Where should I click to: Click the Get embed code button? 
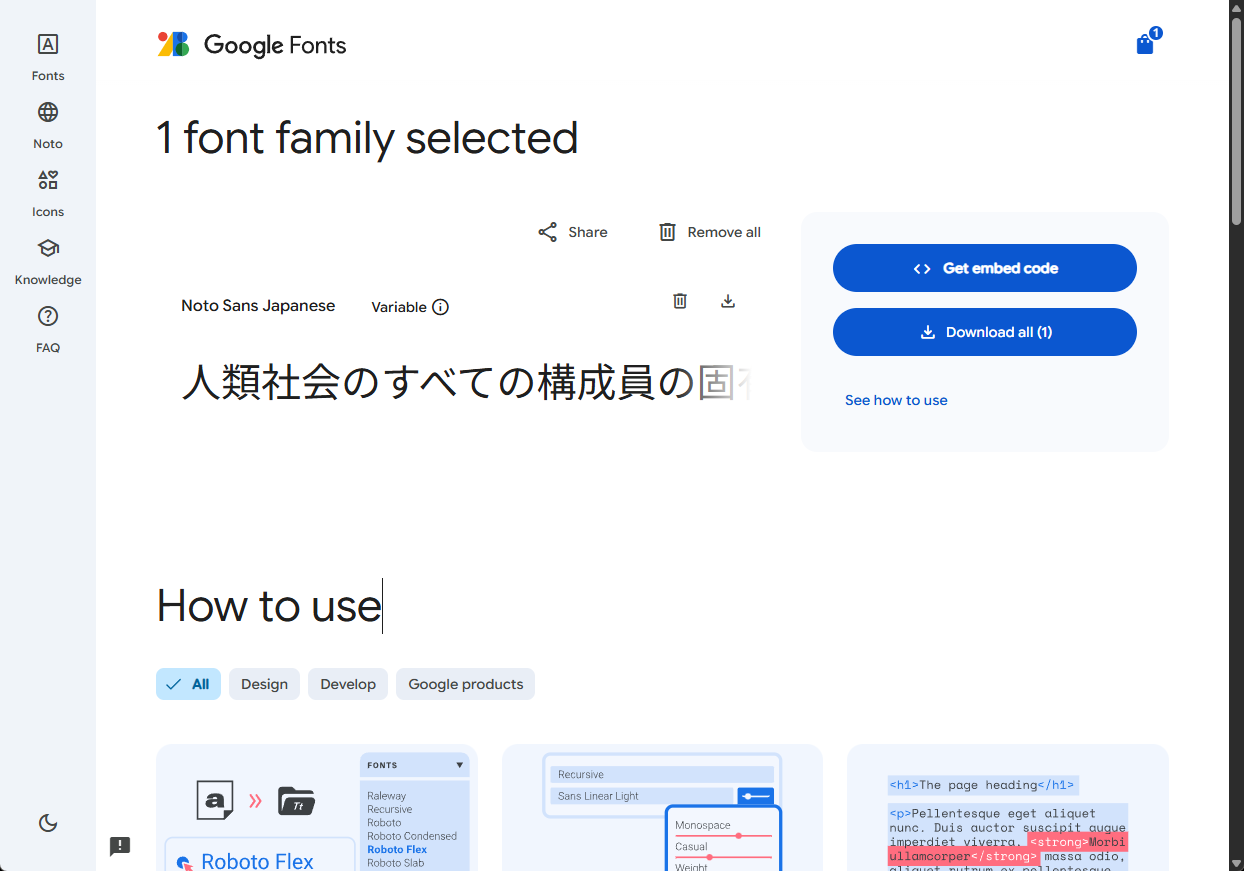pos(984,268)
